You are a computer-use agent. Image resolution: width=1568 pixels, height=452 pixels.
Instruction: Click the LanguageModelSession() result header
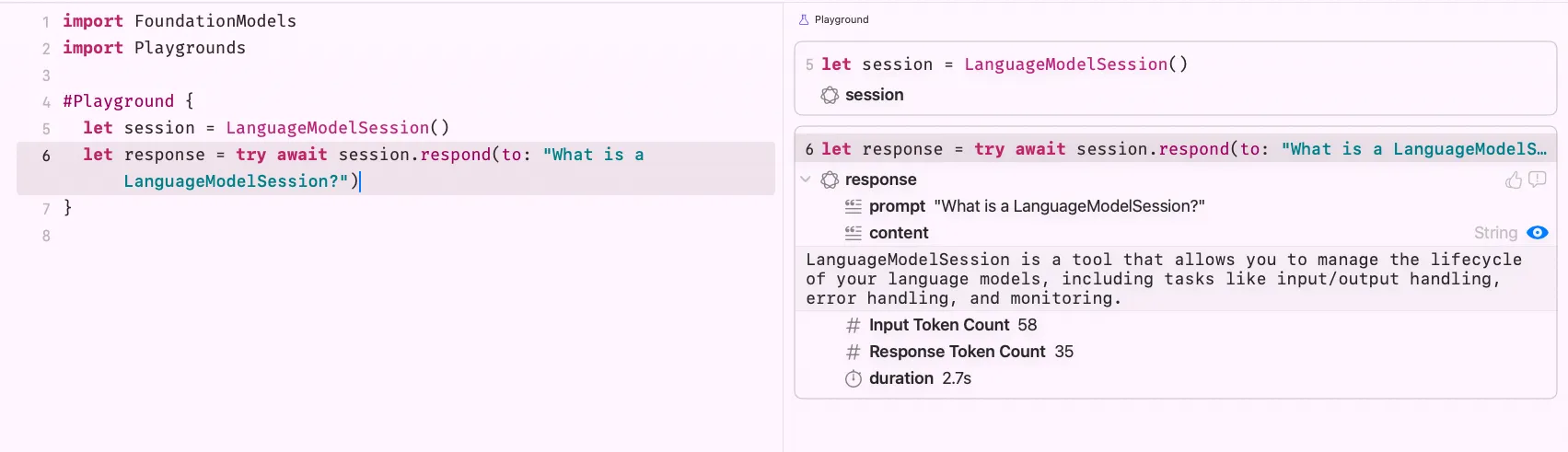coord(1076,64)
